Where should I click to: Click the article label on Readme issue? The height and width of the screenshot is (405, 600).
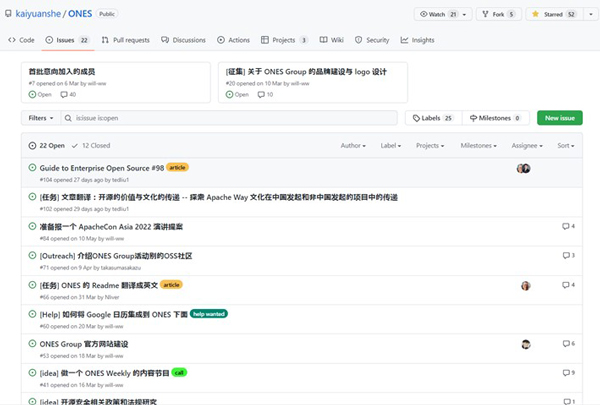[x=171, y=285]
